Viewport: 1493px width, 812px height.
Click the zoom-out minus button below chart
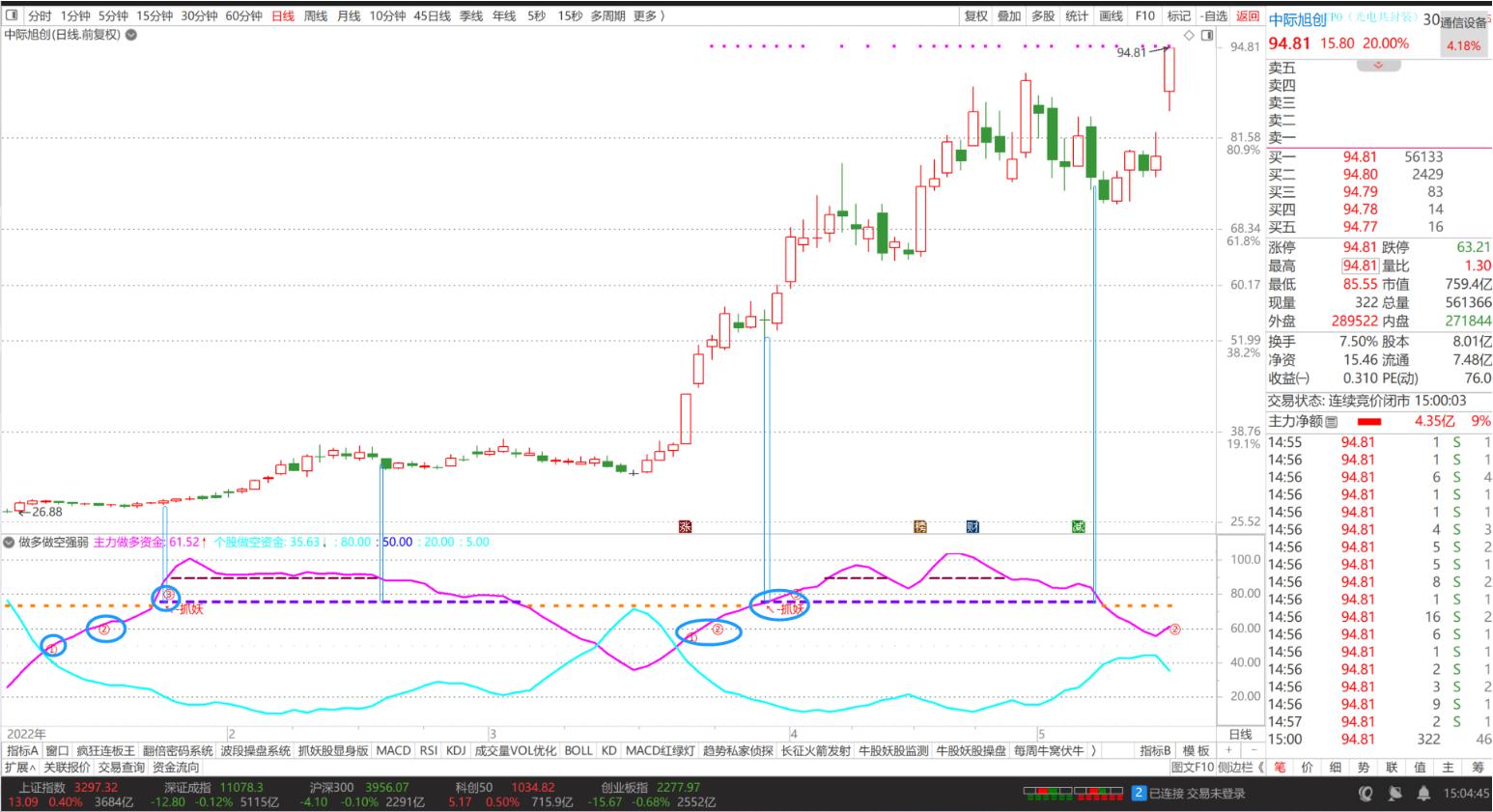[x=1254, y=750]
